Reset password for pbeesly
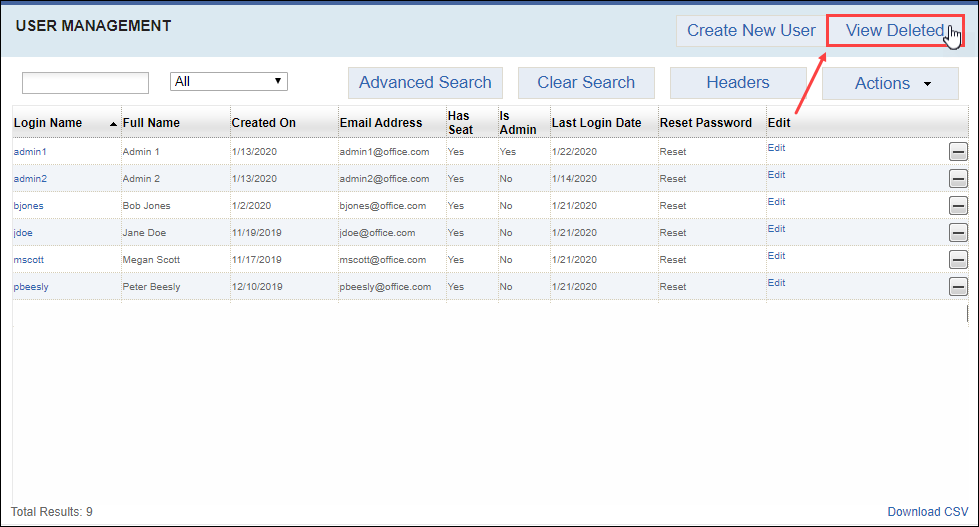Viewport: 979px width, 527px height. [672, 287]
